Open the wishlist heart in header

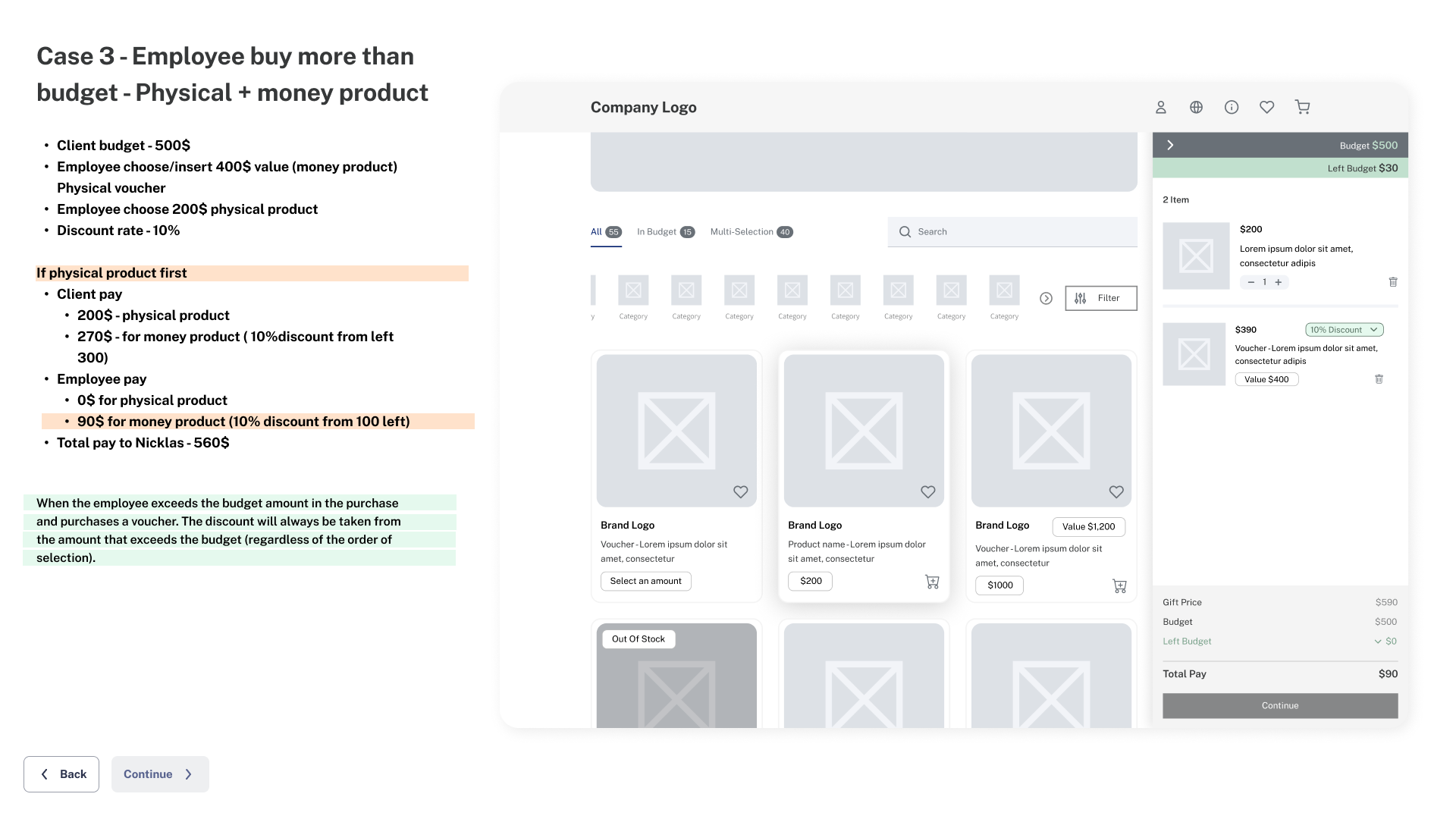[1266, 107]
